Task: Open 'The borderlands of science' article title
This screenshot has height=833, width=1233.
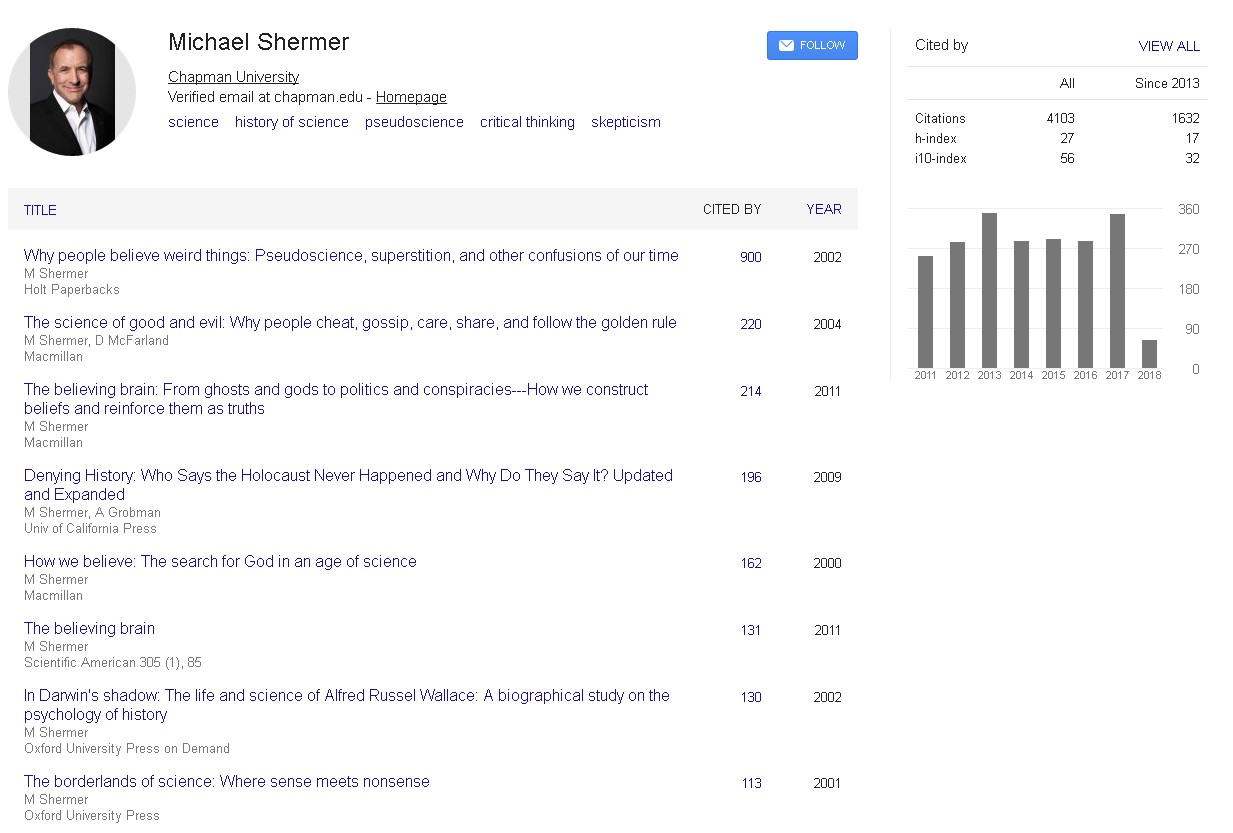Action: pos(227,781)
